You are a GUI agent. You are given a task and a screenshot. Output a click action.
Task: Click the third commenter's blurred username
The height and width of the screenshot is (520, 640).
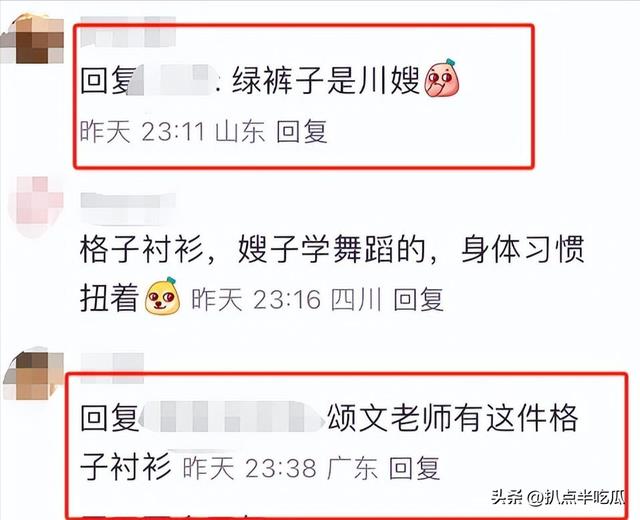(112, 367)
